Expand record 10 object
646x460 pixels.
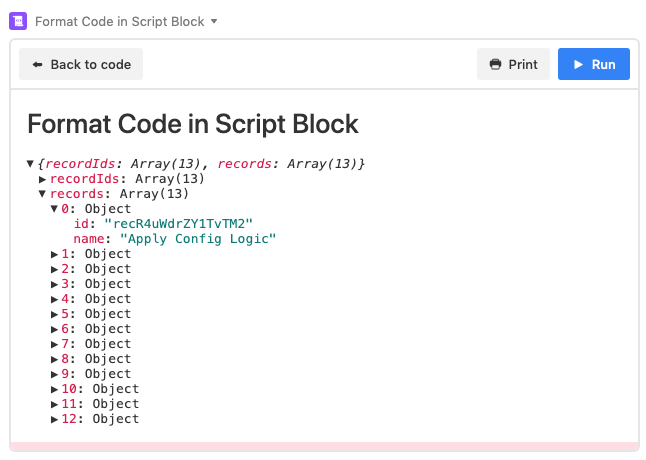click(54, 389)
